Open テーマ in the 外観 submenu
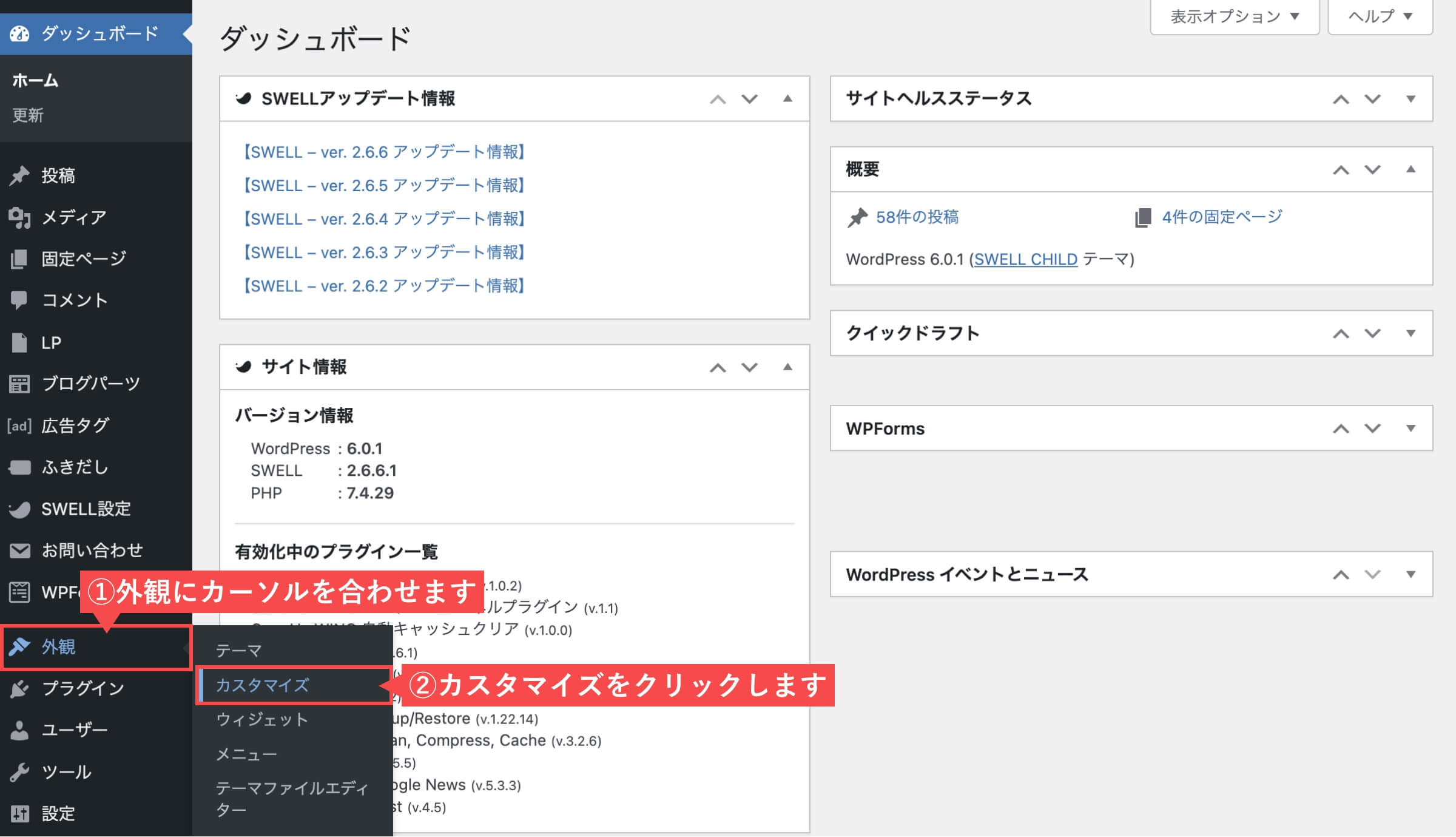 pyautogui.click(x=239, y=651)
